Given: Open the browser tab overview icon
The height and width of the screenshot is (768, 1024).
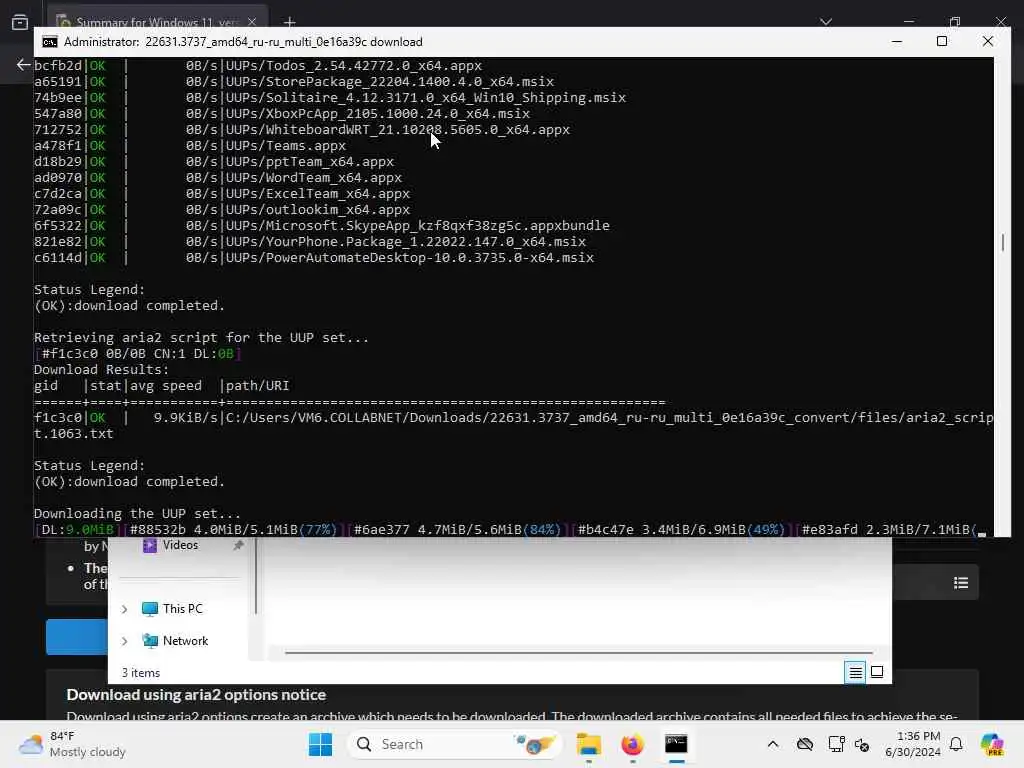Looking at the screenshot, I should click(x=20, y=22).
